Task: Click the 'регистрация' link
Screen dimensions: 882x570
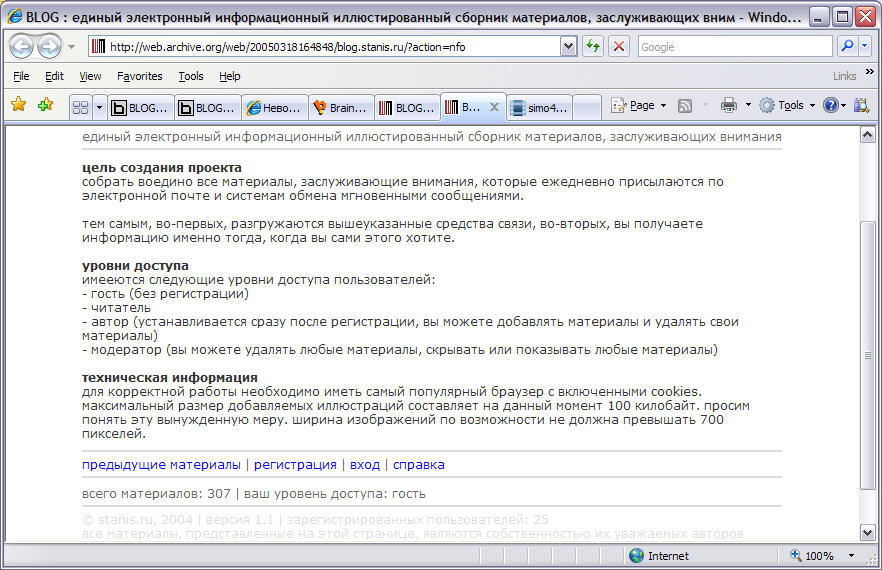Action: (x=295, y=465)
